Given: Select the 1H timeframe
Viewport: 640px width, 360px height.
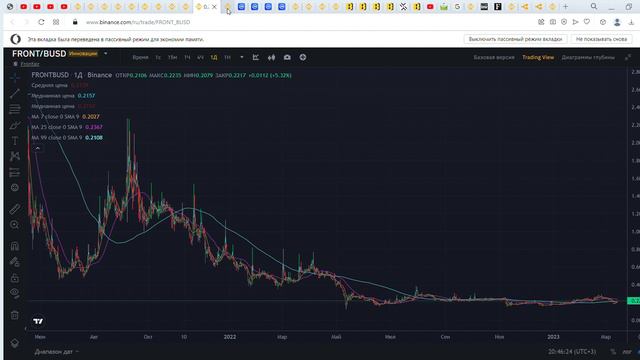Looking at the screenshot, I should 187,58.
